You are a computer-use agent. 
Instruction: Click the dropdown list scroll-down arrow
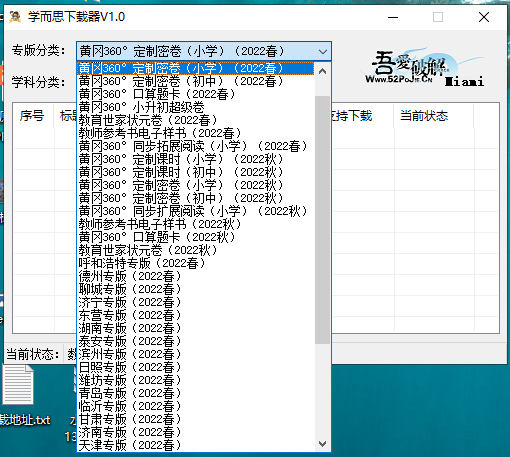pos(322,444)
